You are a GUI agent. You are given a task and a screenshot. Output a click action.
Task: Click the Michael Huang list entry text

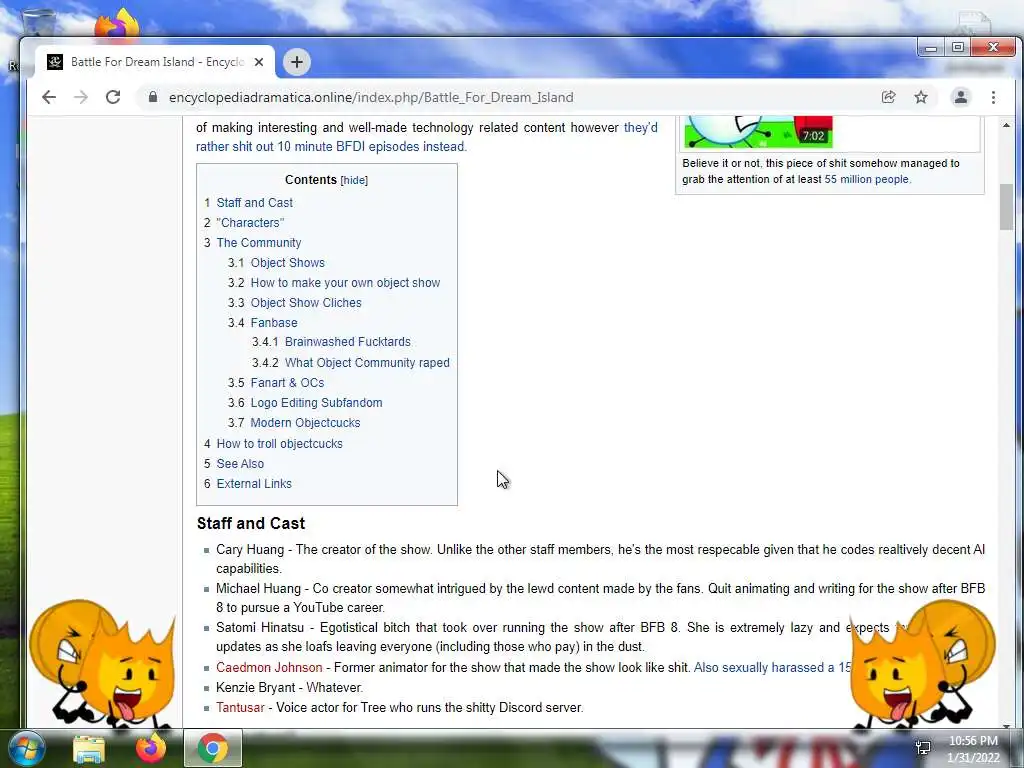[600, 598]
